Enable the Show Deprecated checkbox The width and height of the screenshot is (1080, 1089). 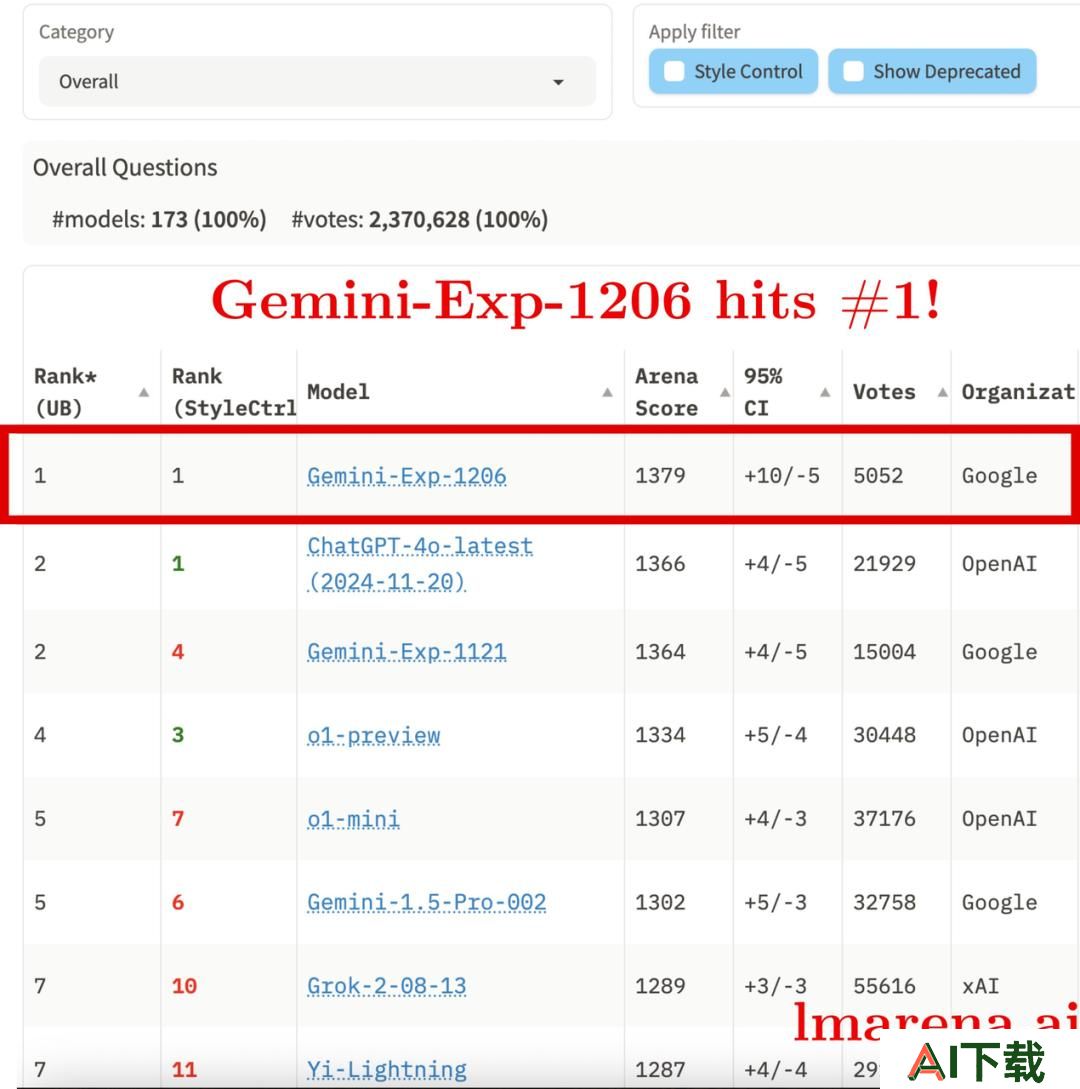(x=853, y=72)
